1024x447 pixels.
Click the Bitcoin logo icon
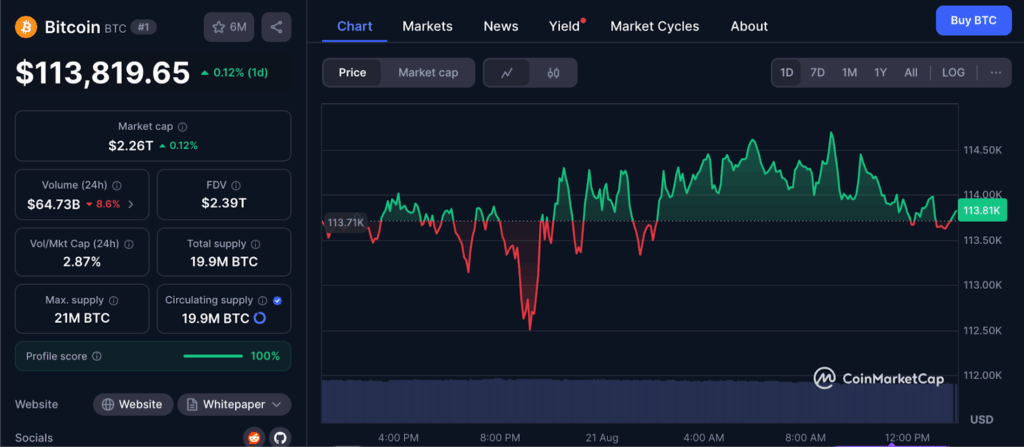[x=26, y=27]
